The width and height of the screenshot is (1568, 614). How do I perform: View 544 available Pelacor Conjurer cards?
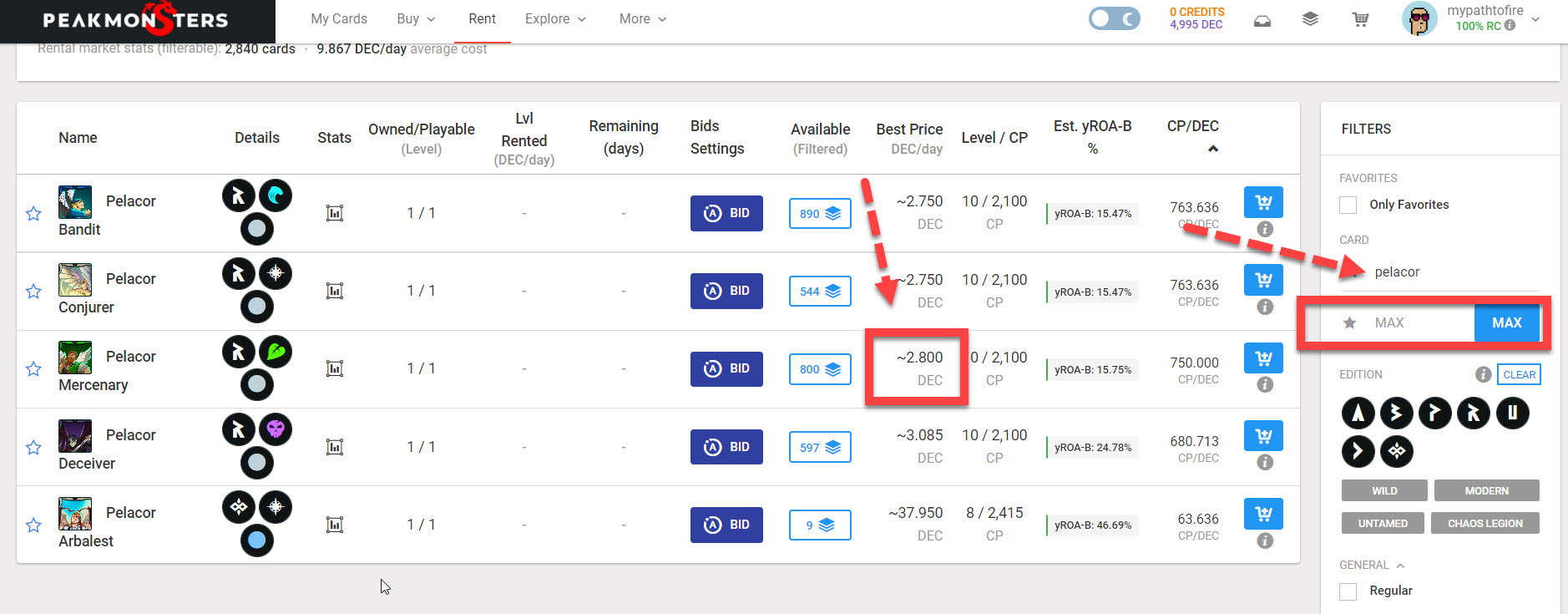tap(820, 292)
